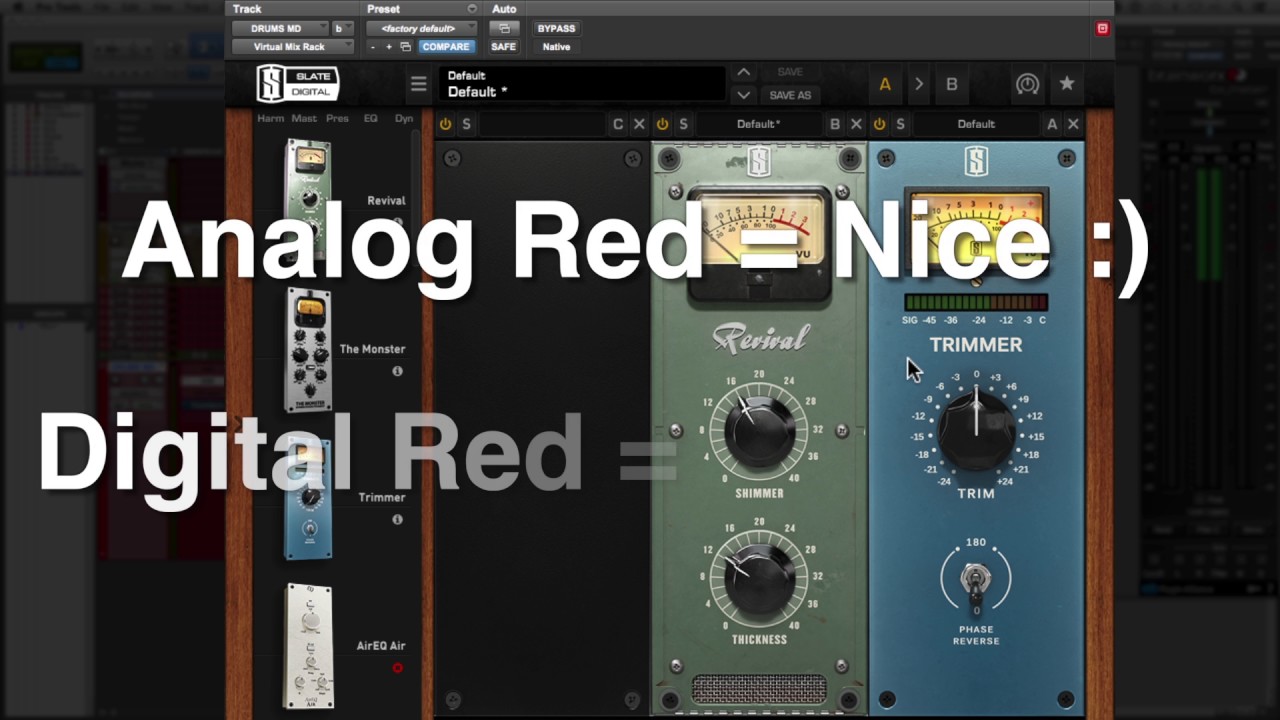Click the minus previous preset button
This screenshot has width=1280, height=720.
tap(373, 47)
